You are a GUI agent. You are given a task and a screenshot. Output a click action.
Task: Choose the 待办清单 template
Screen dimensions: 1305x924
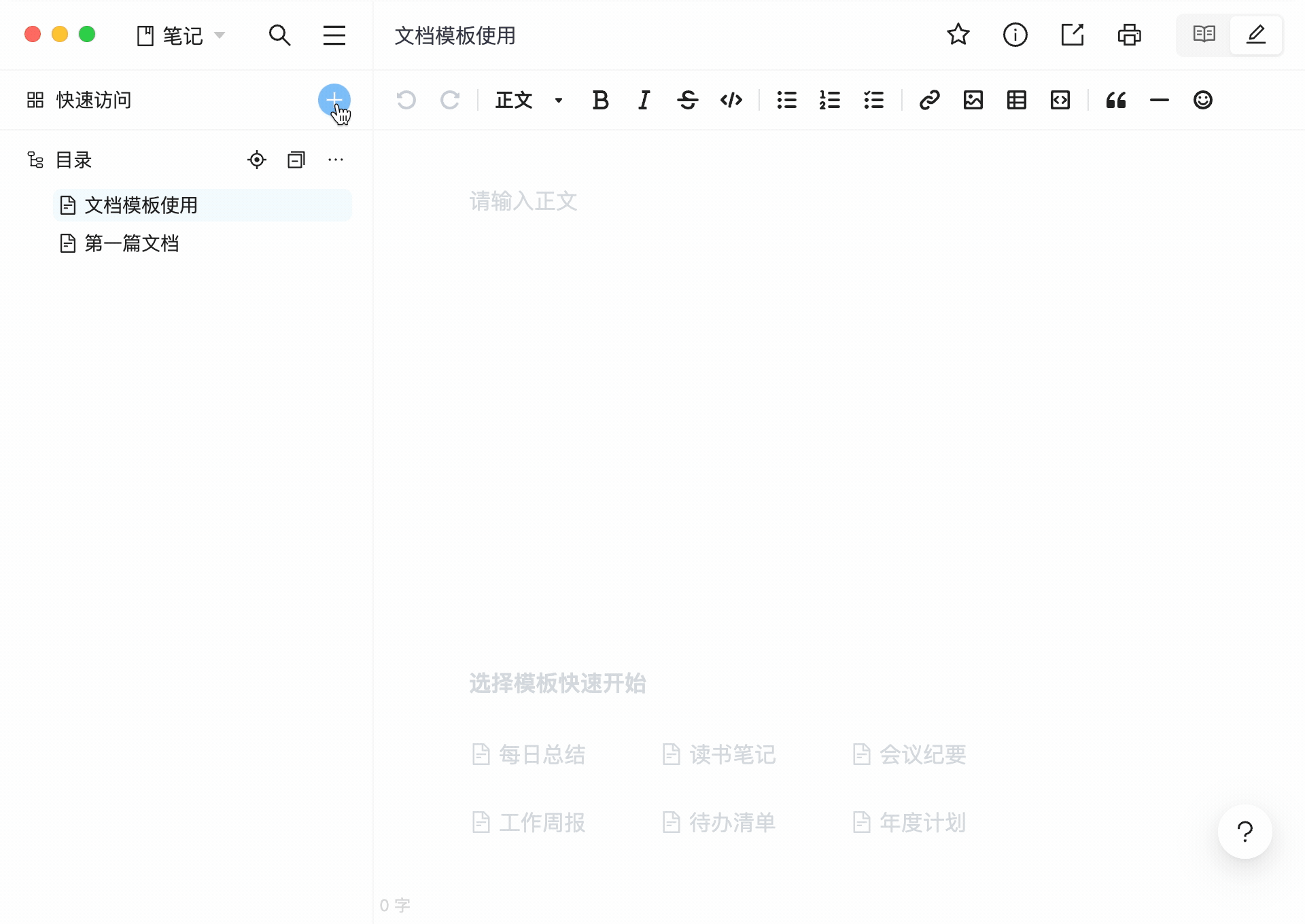point(719,822)
